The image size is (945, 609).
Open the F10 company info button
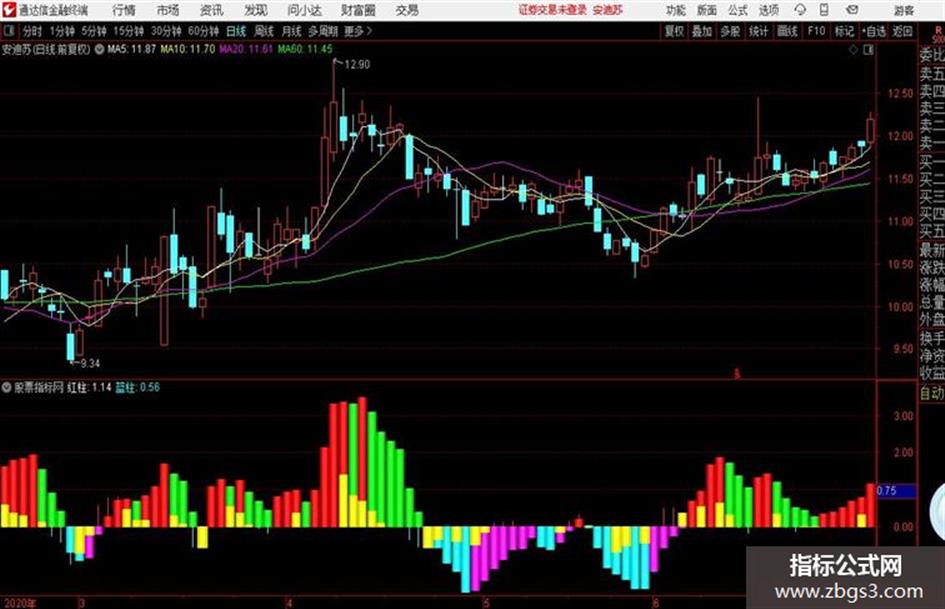click(816, 31)
